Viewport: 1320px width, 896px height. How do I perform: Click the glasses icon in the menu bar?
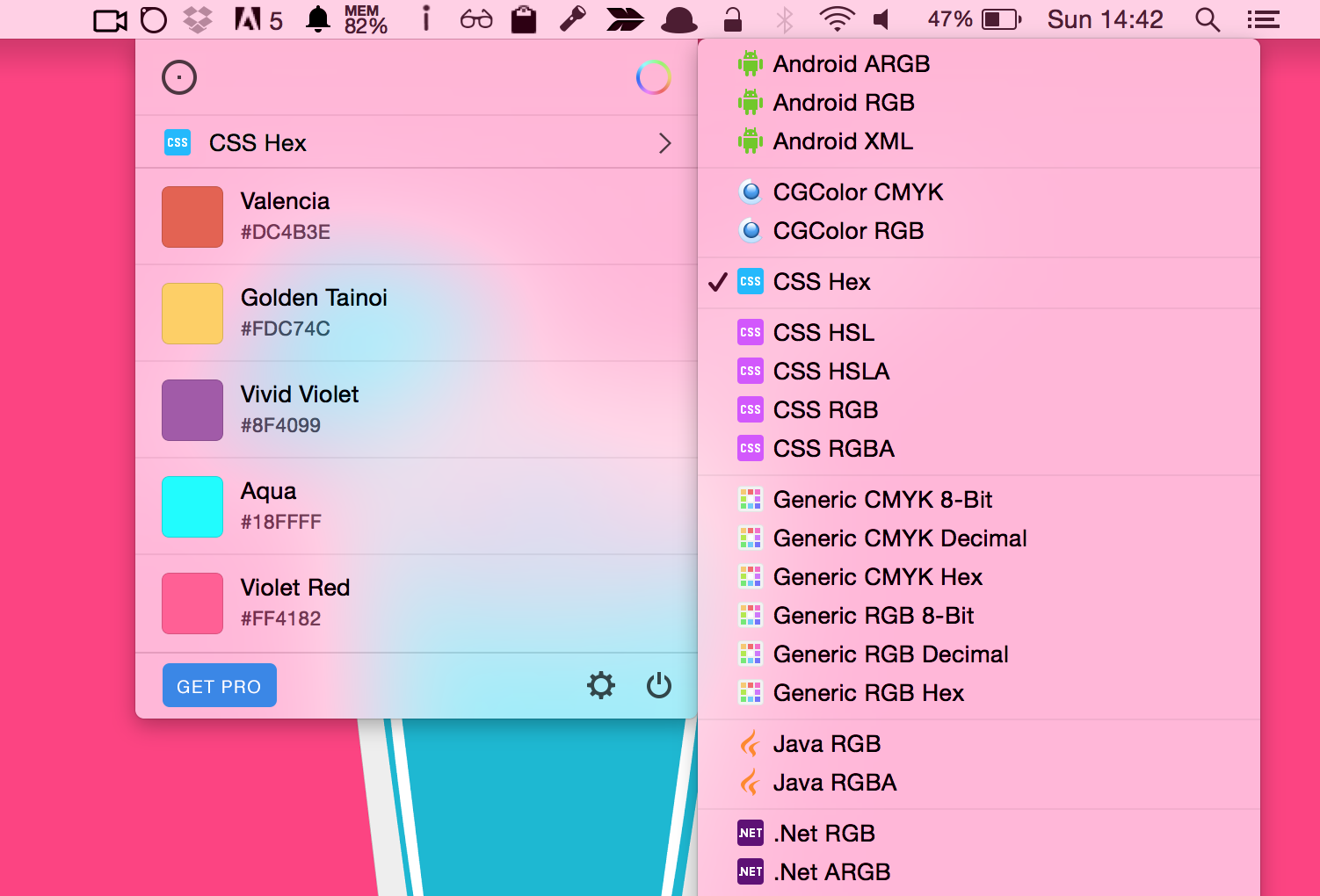click(476, 19)
